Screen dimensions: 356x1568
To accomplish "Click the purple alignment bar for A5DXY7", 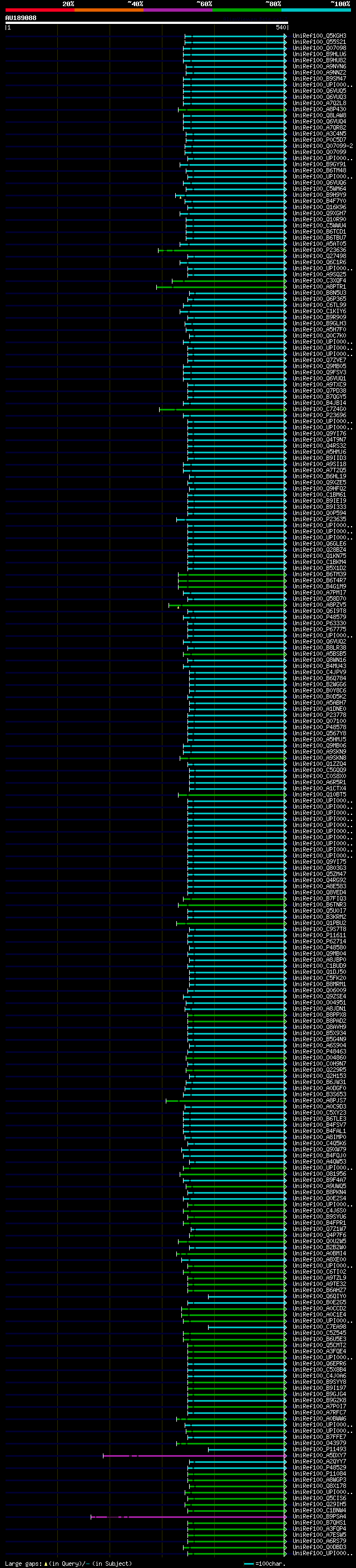I will (x=195, y=1456).
